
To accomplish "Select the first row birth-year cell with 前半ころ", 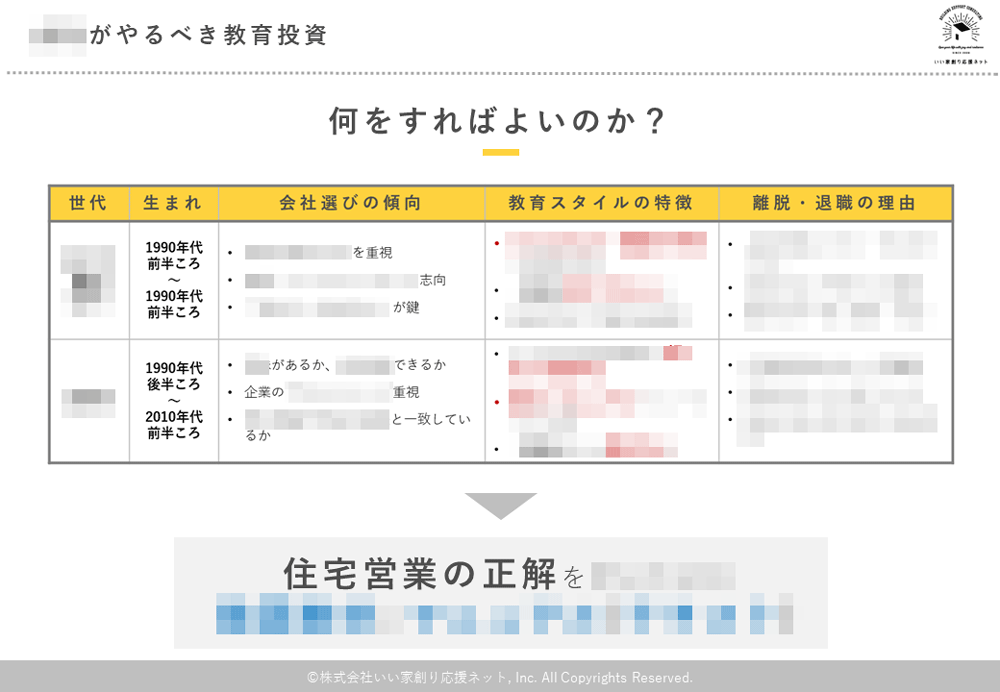I will click(x=173, y=280).
